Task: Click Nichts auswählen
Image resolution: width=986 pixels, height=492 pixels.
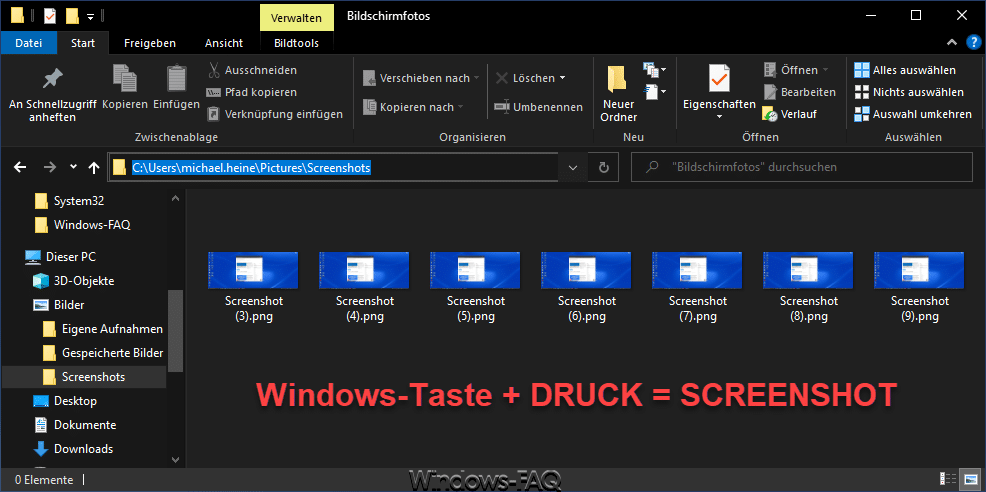Action: [909, 92]
